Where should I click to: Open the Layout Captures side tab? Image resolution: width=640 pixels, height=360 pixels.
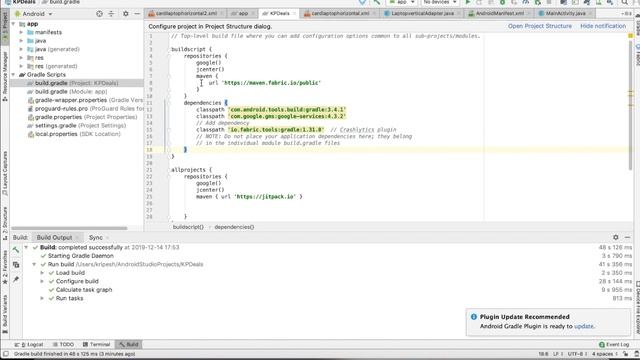point(5,173)
